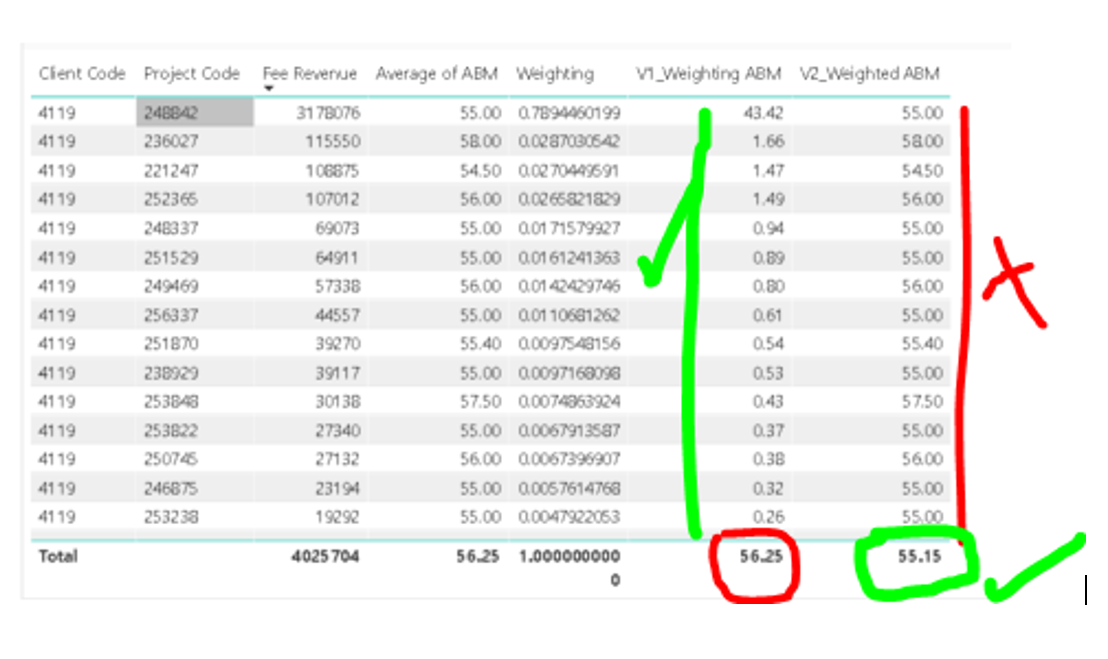
Task: Select project code 246875
Action: click(171, 488)
